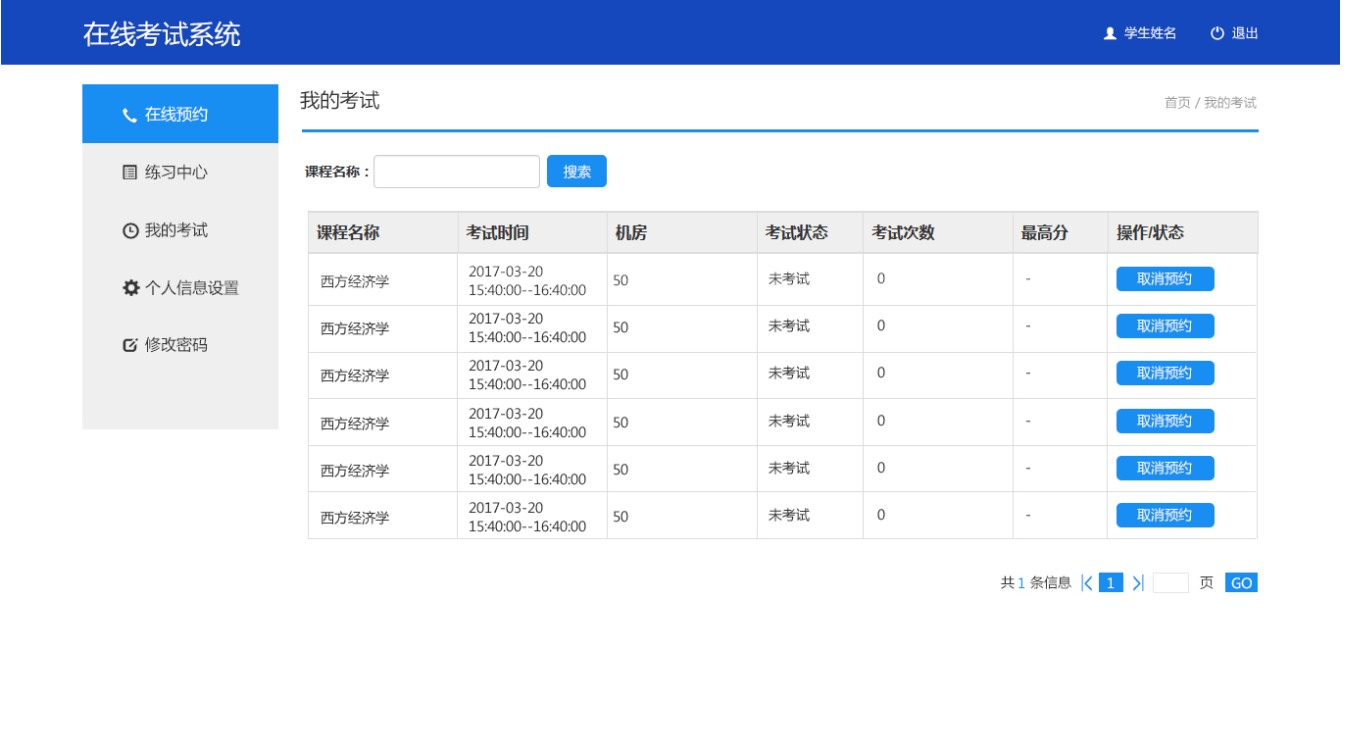Click 取消预约 in the last table row
The image size is (1355, 748).
pos(1165,515)
